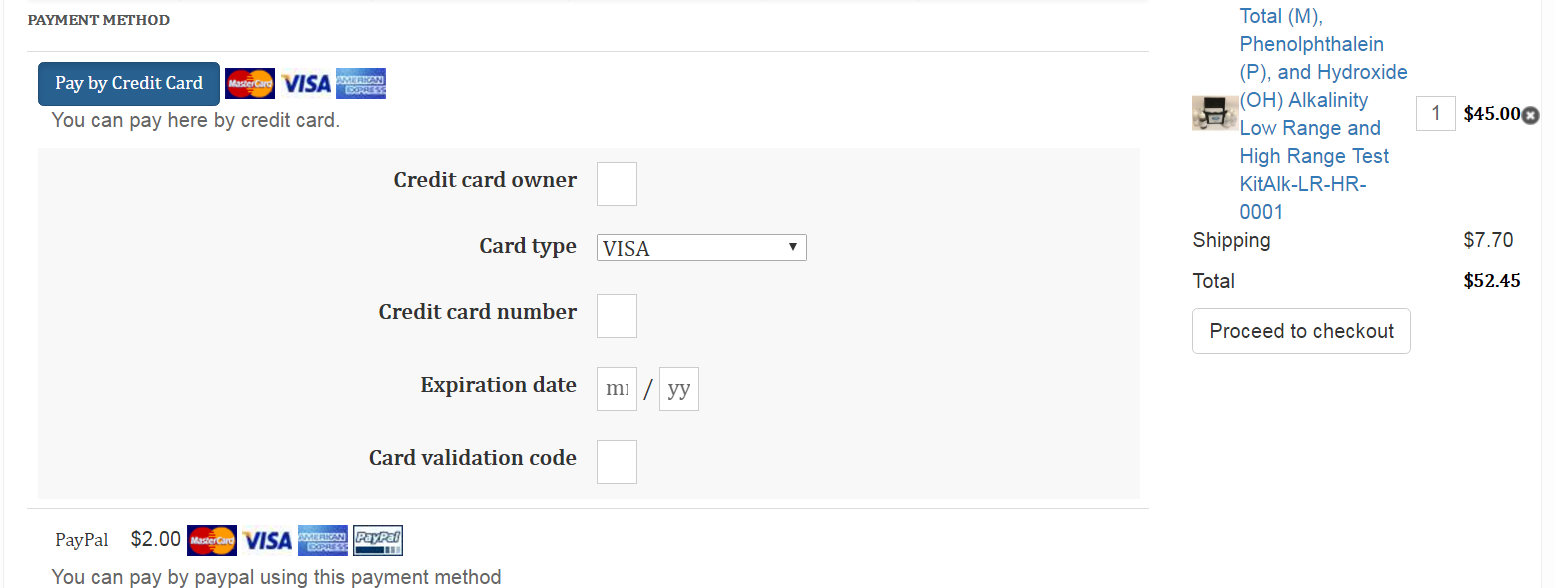Click American Express icon in PayPal row
1555x588 pixels.
click(323, 541)
